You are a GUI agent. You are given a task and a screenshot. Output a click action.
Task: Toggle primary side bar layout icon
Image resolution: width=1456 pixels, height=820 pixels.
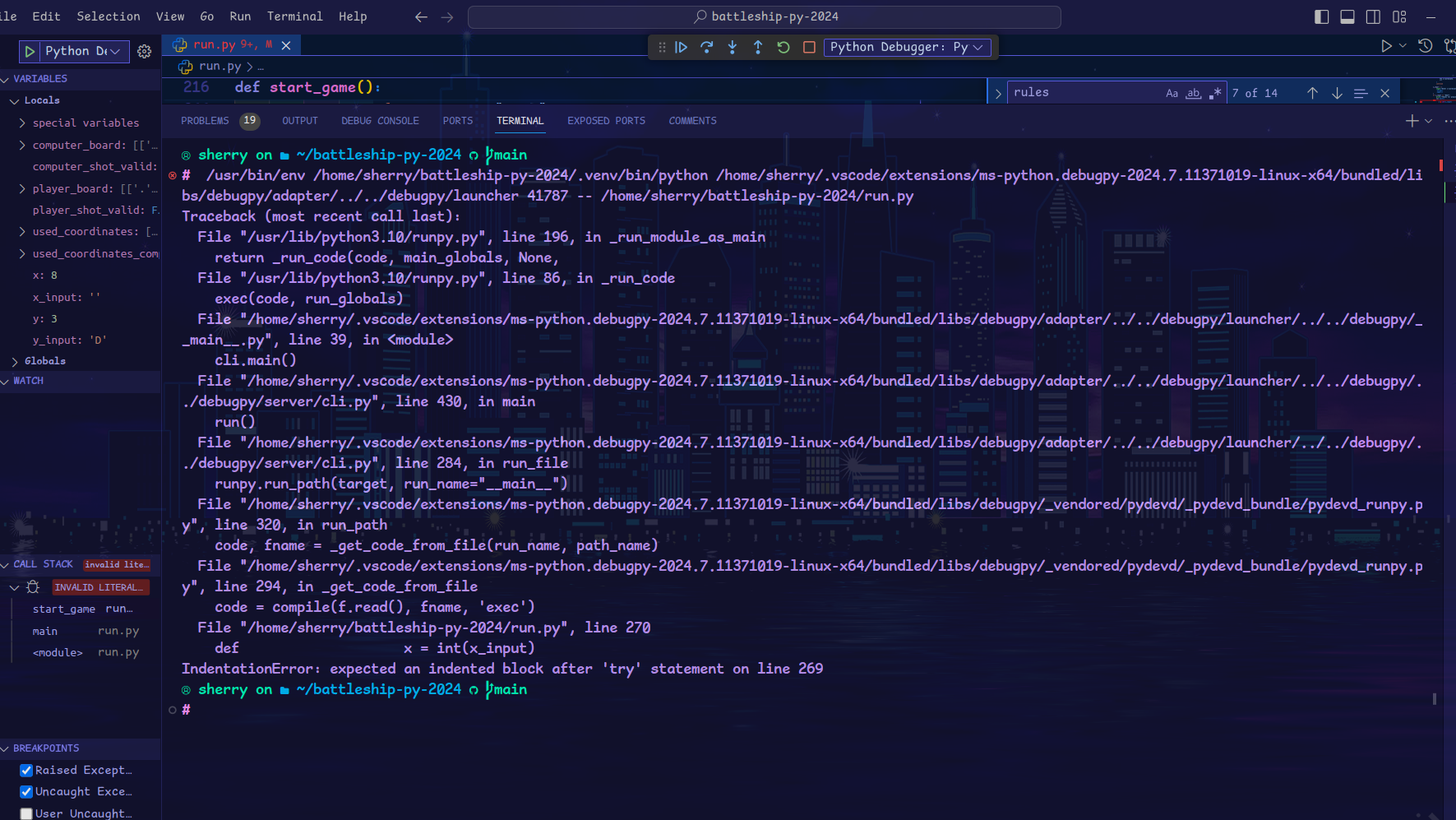(x=1322, y=16)
